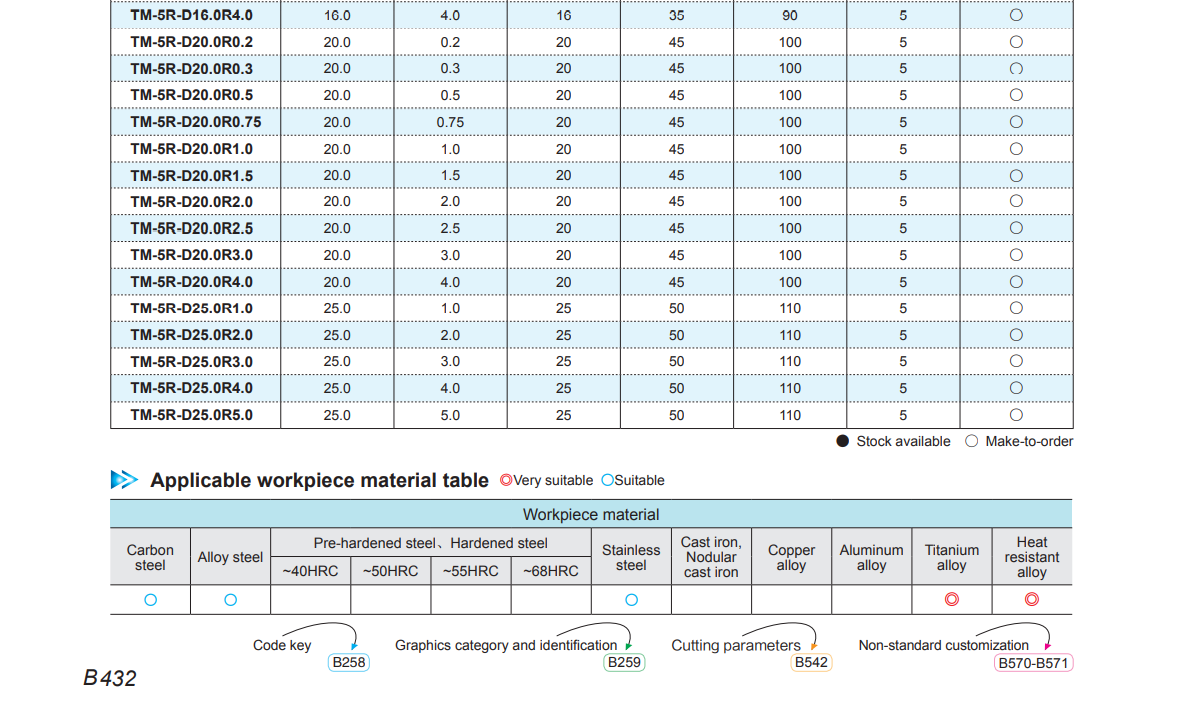Click the blue circle under Alloy steel
This screenshot has width=1186, height=702.
(230, 600)
